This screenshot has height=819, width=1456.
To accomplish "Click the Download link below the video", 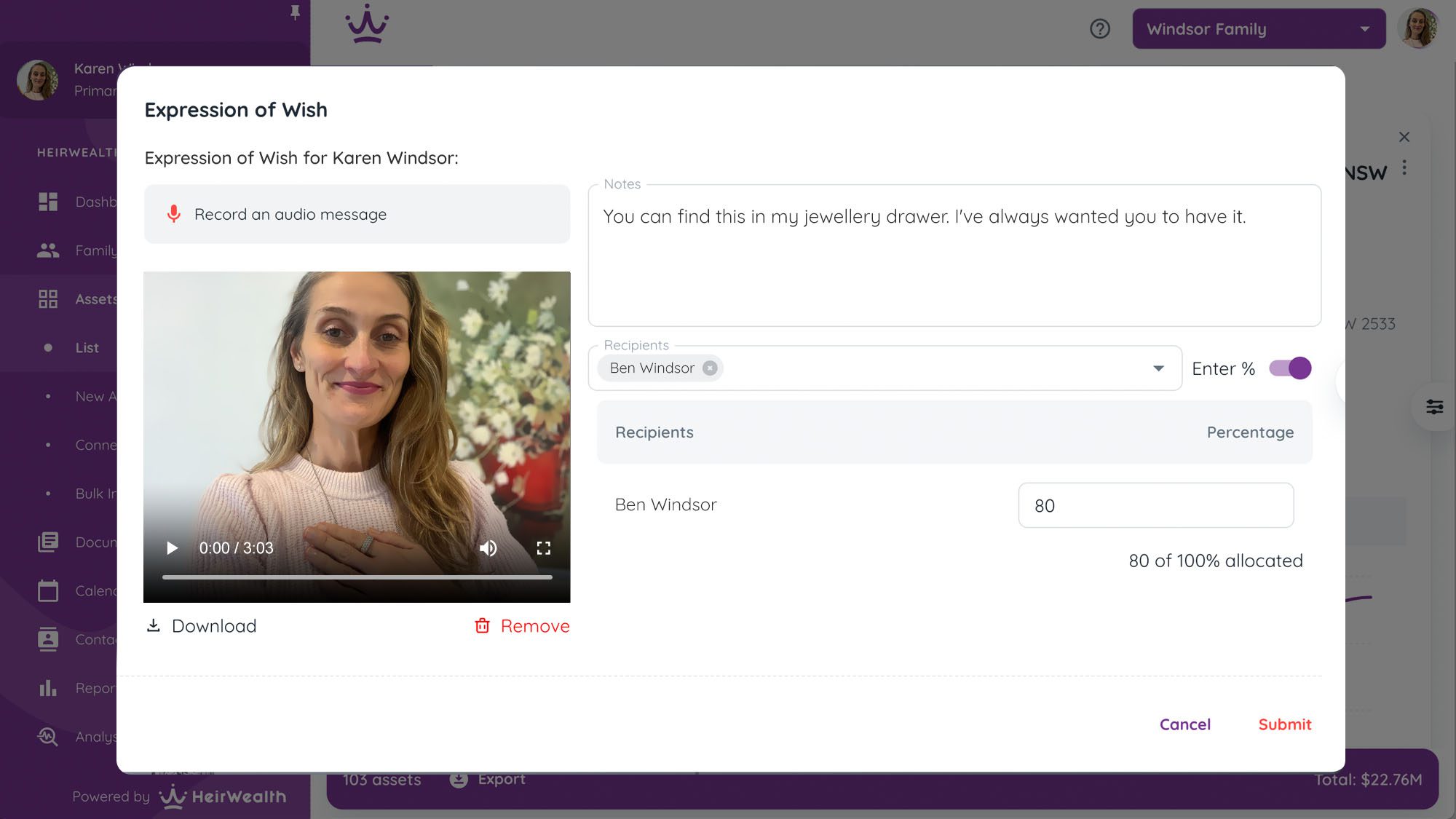I will 202,626.
